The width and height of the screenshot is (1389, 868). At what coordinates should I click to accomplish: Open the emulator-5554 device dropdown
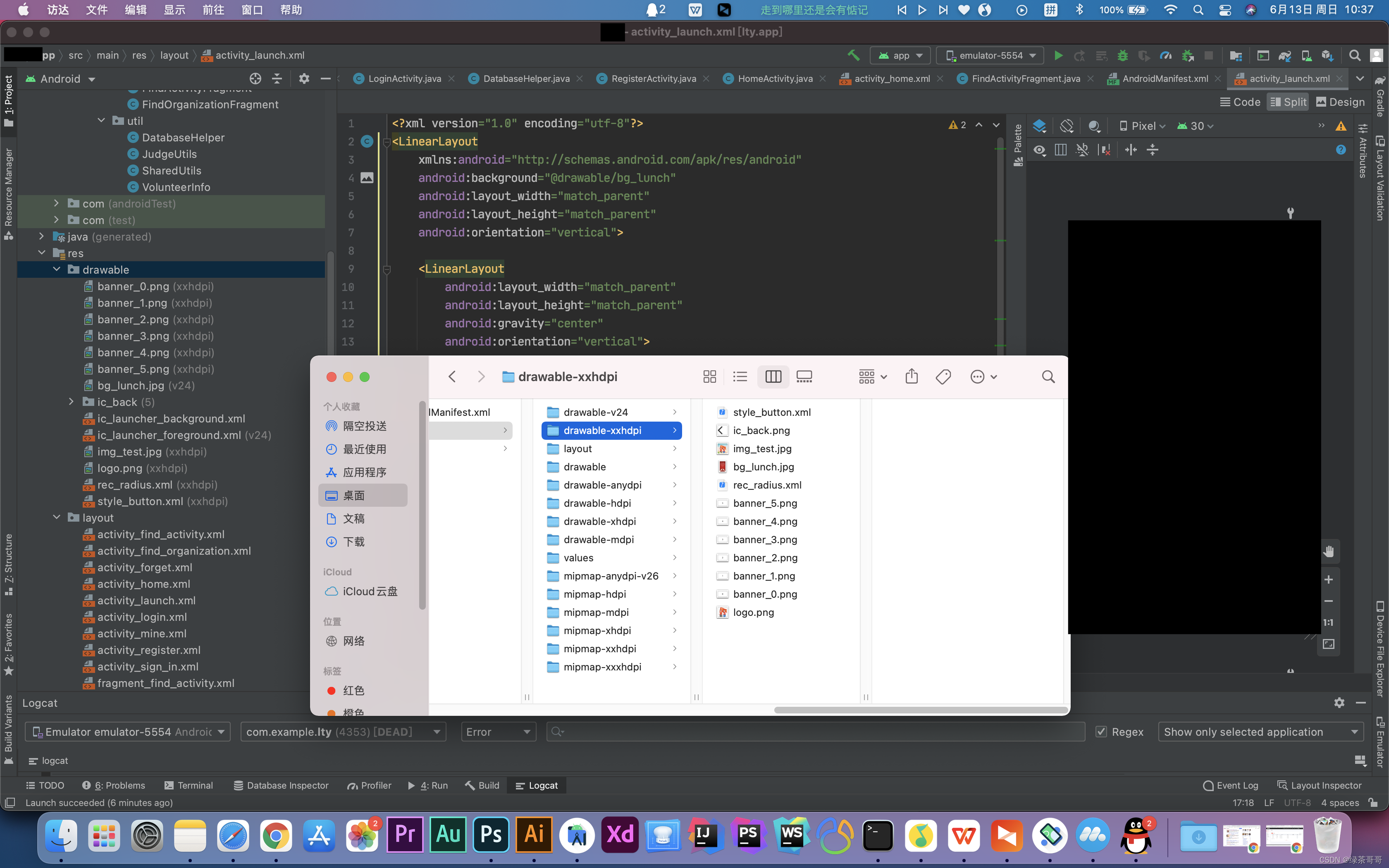[990, 56]
